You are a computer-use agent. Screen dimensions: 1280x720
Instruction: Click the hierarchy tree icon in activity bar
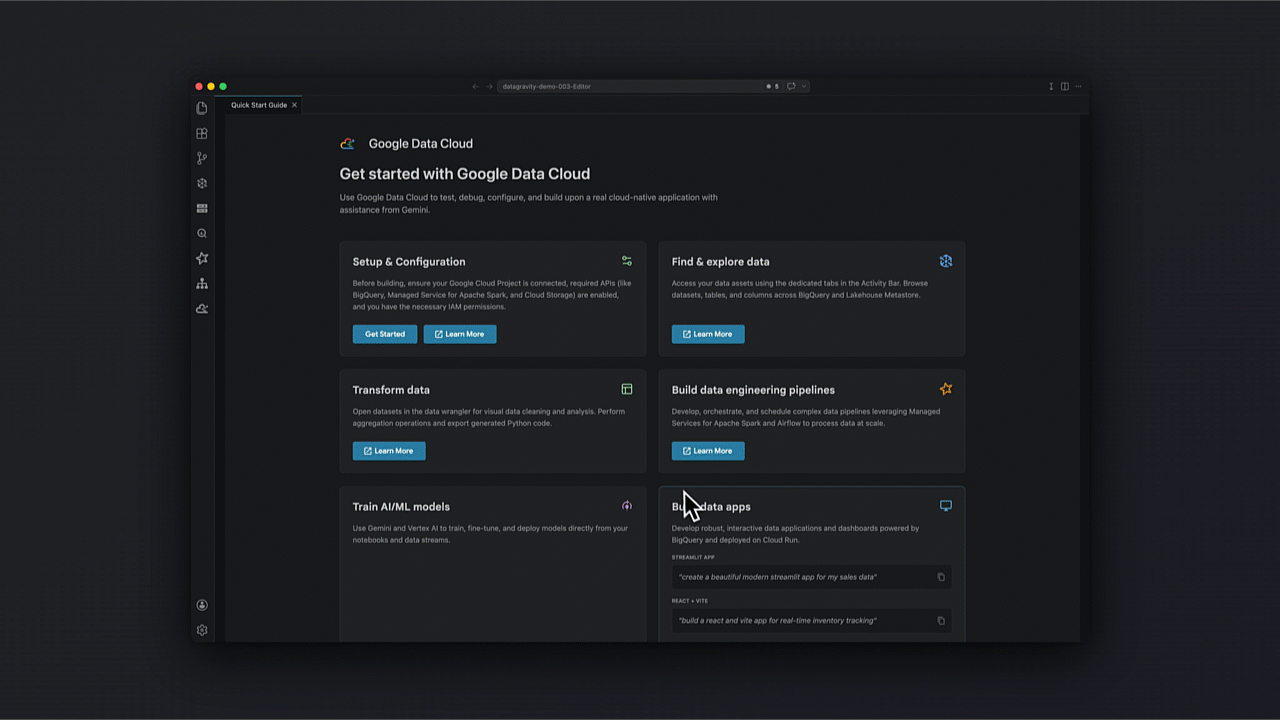[x=202, y=284]
